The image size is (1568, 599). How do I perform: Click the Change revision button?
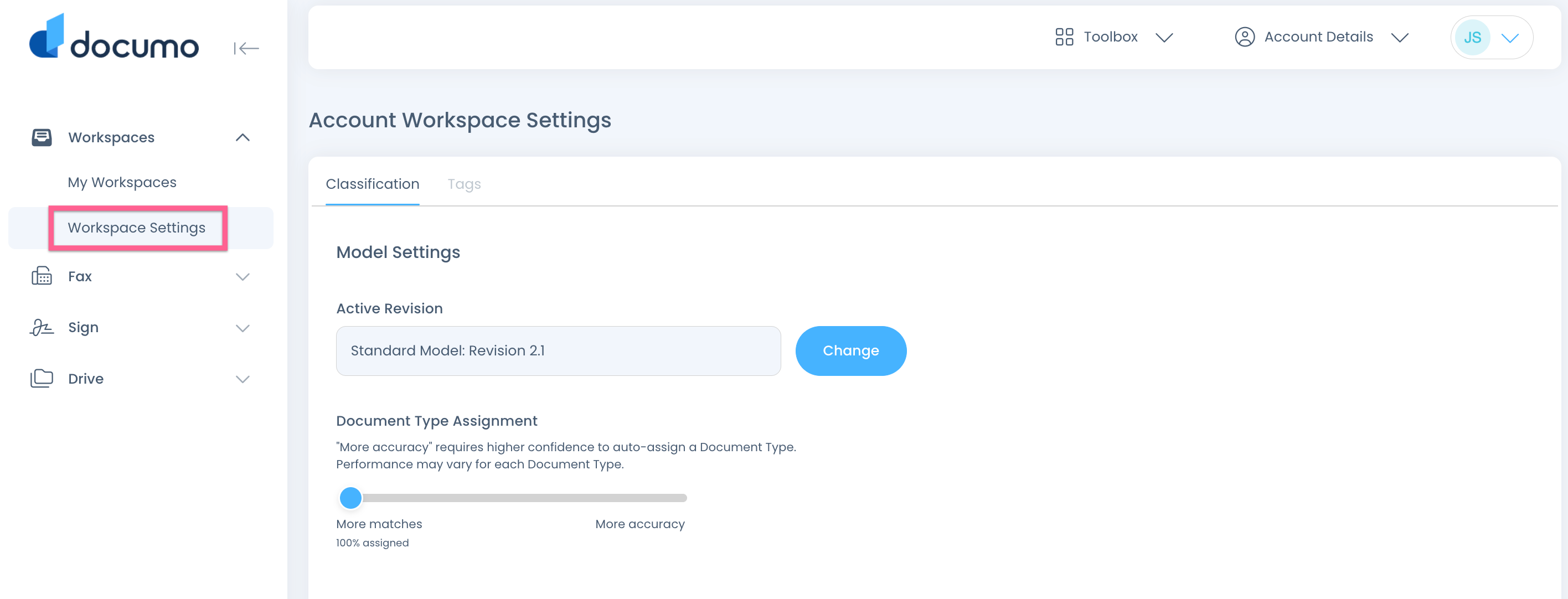coord(850,350)
